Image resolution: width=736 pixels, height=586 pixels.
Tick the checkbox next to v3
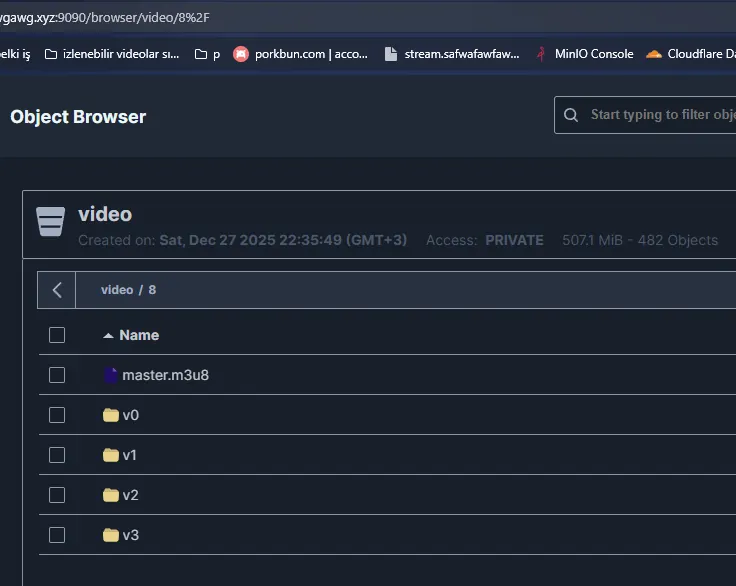tap(57, 535)
